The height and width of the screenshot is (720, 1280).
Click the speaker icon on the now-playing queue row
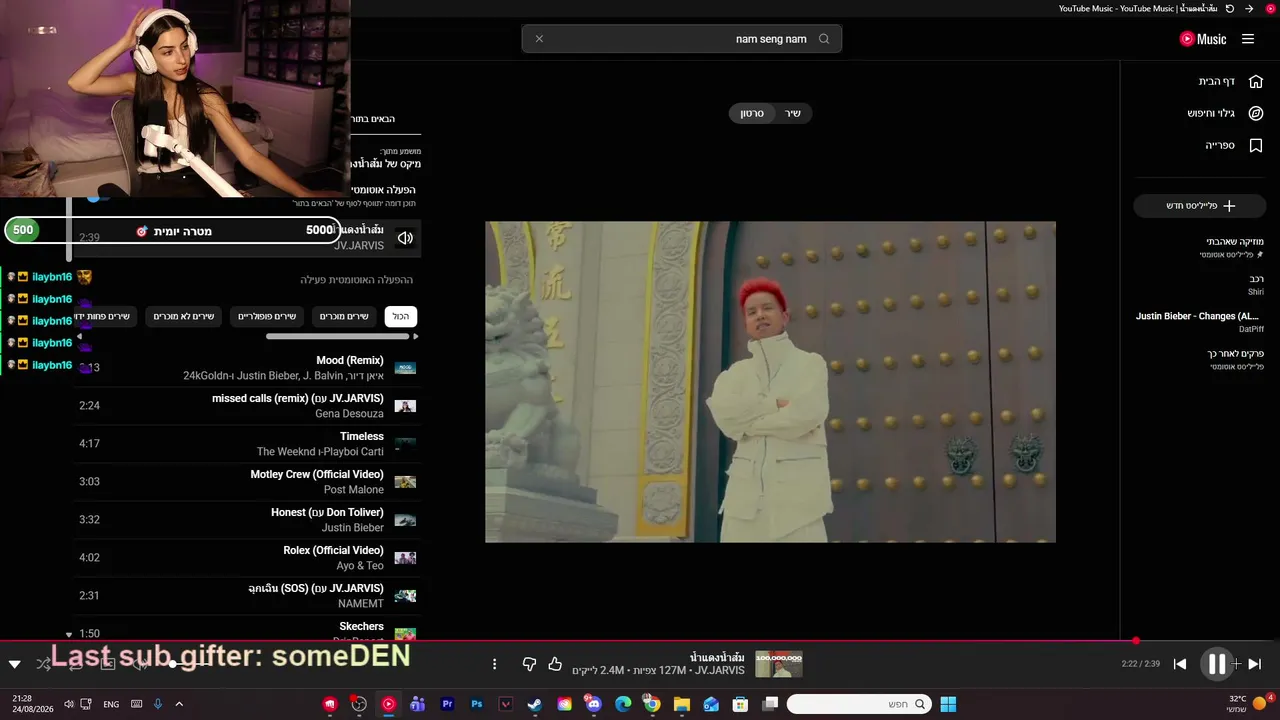[x=405, y=238]
